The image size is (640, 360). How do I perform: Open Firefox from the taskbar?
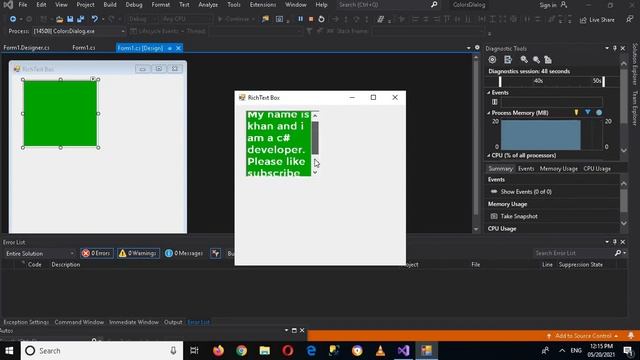pyautogui.click(x=218, y=351)
